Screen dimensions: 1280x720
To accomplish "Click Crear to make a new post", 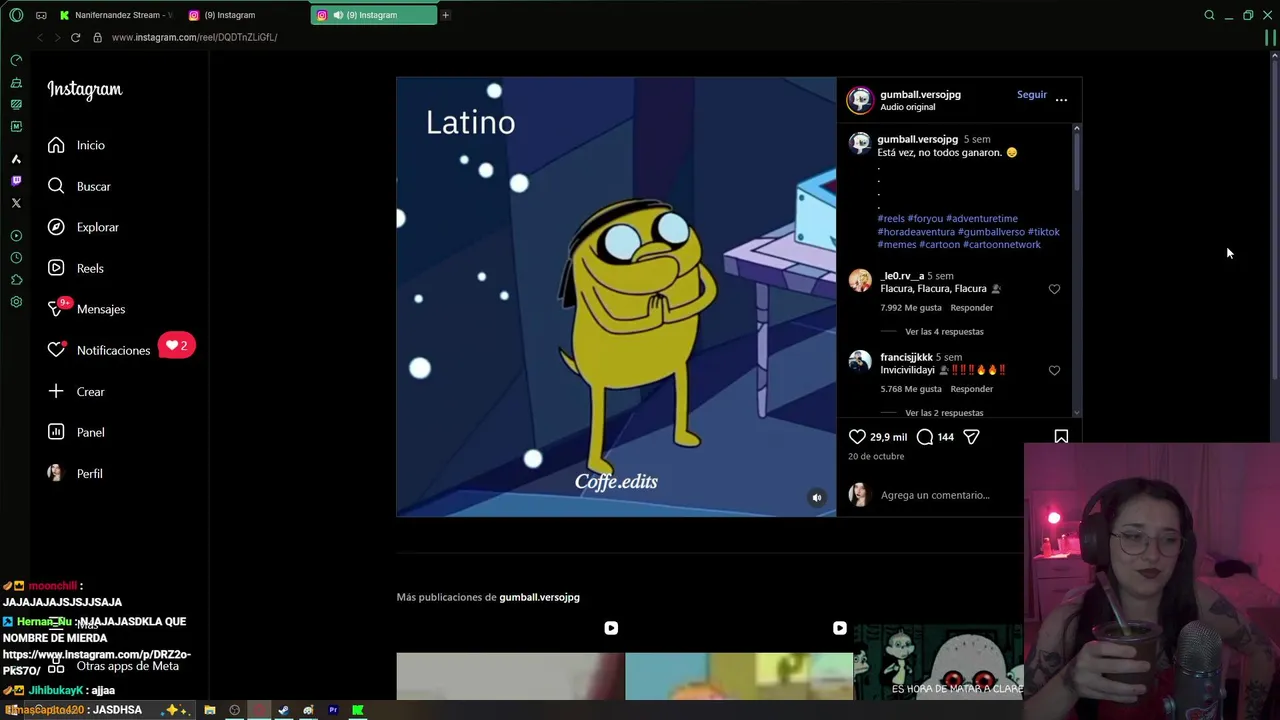I will (76, 391).
